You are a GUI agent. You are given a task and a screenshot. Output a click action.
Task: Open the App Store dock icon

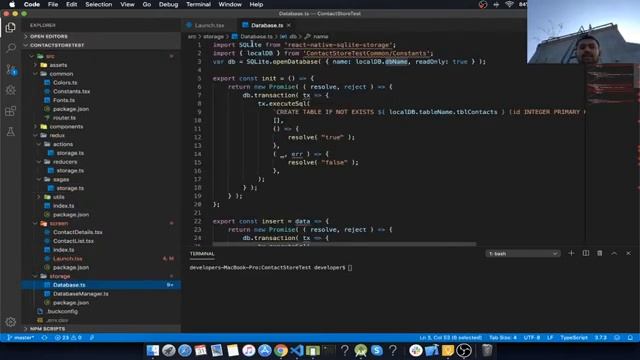coord(264,351)
